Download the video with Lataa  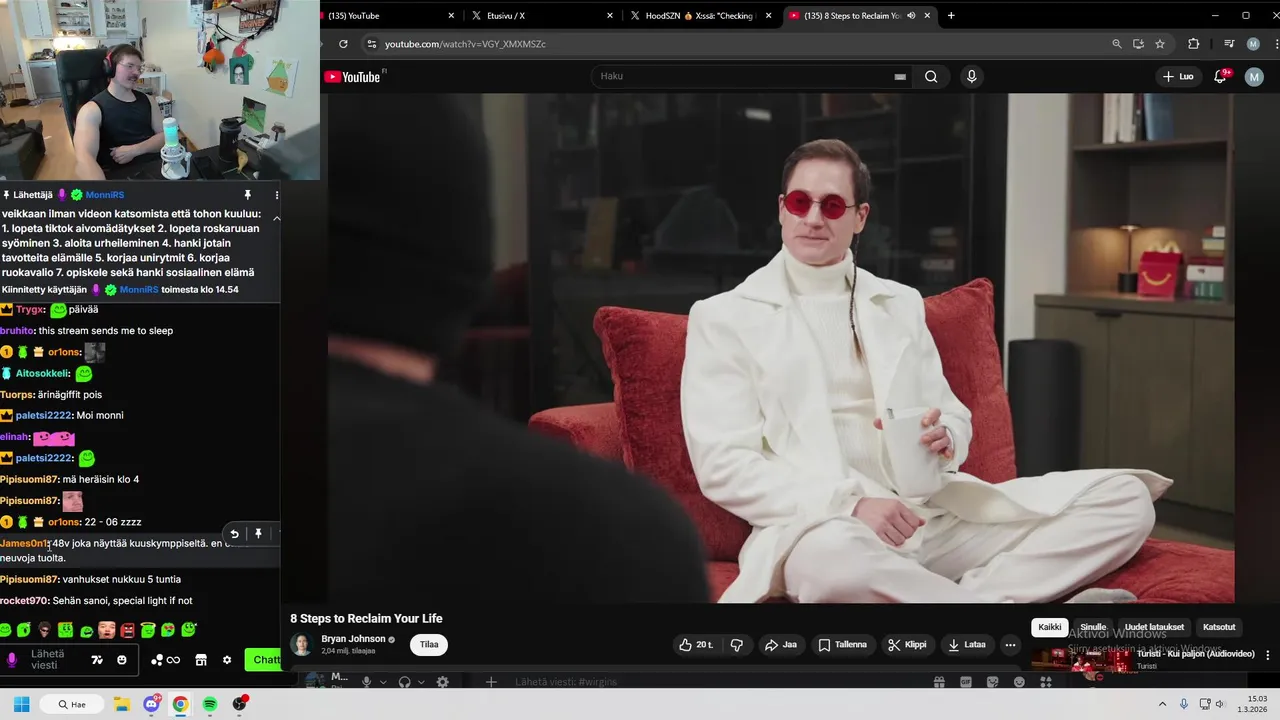click(967, 645)
